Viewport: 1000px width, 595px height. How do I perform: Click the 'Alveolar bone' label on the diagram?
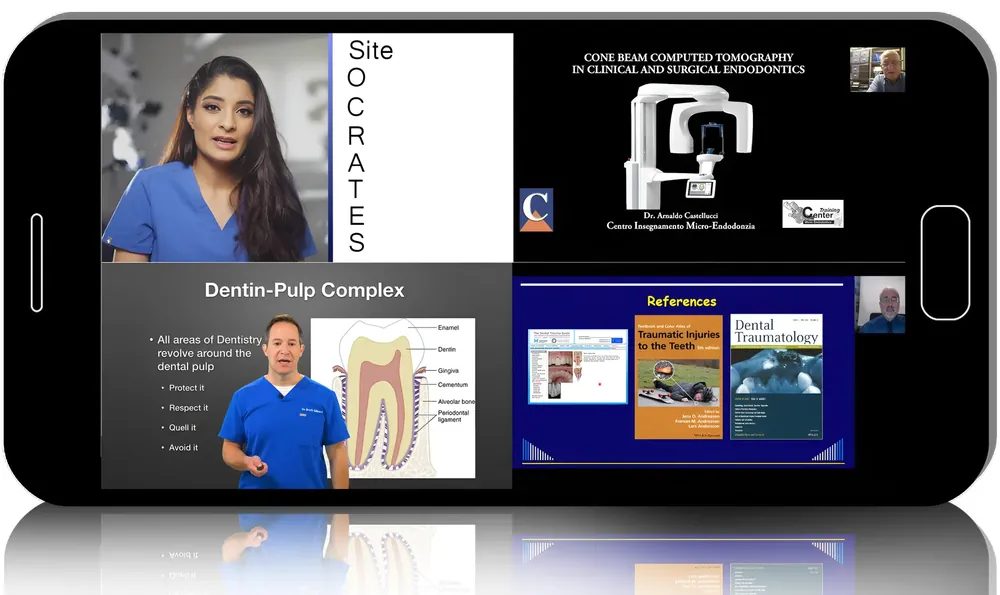point(456,402)
